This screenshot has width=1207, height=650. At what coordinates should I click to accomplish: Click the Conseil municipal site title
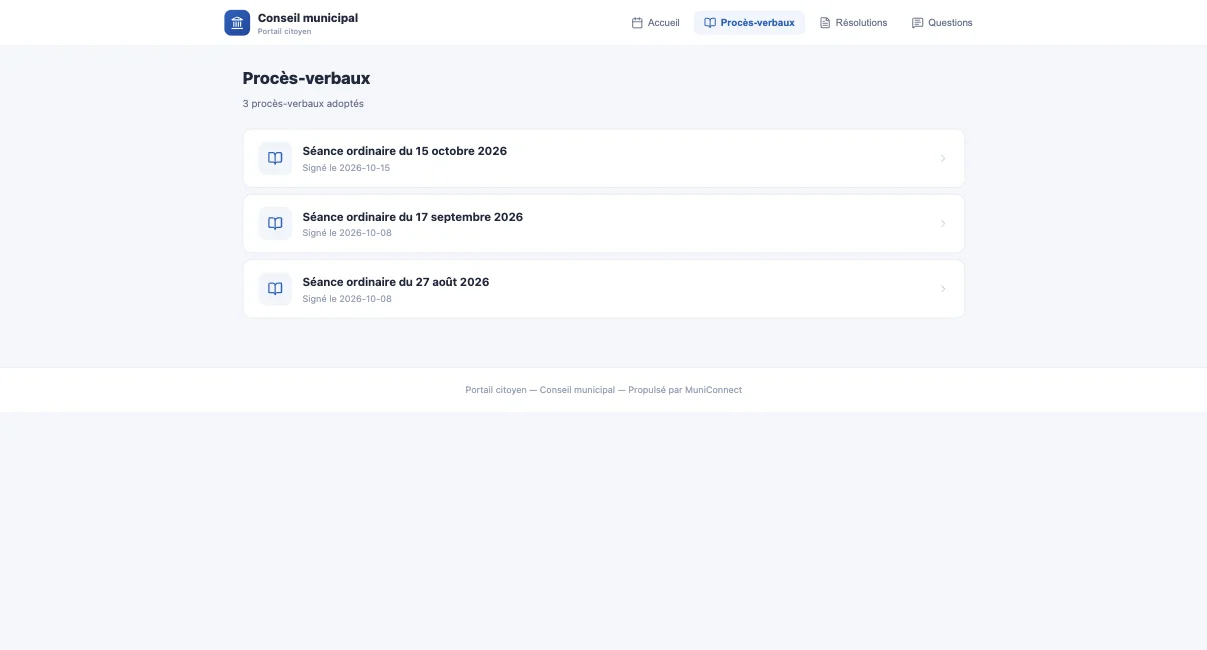click(308, 18)
